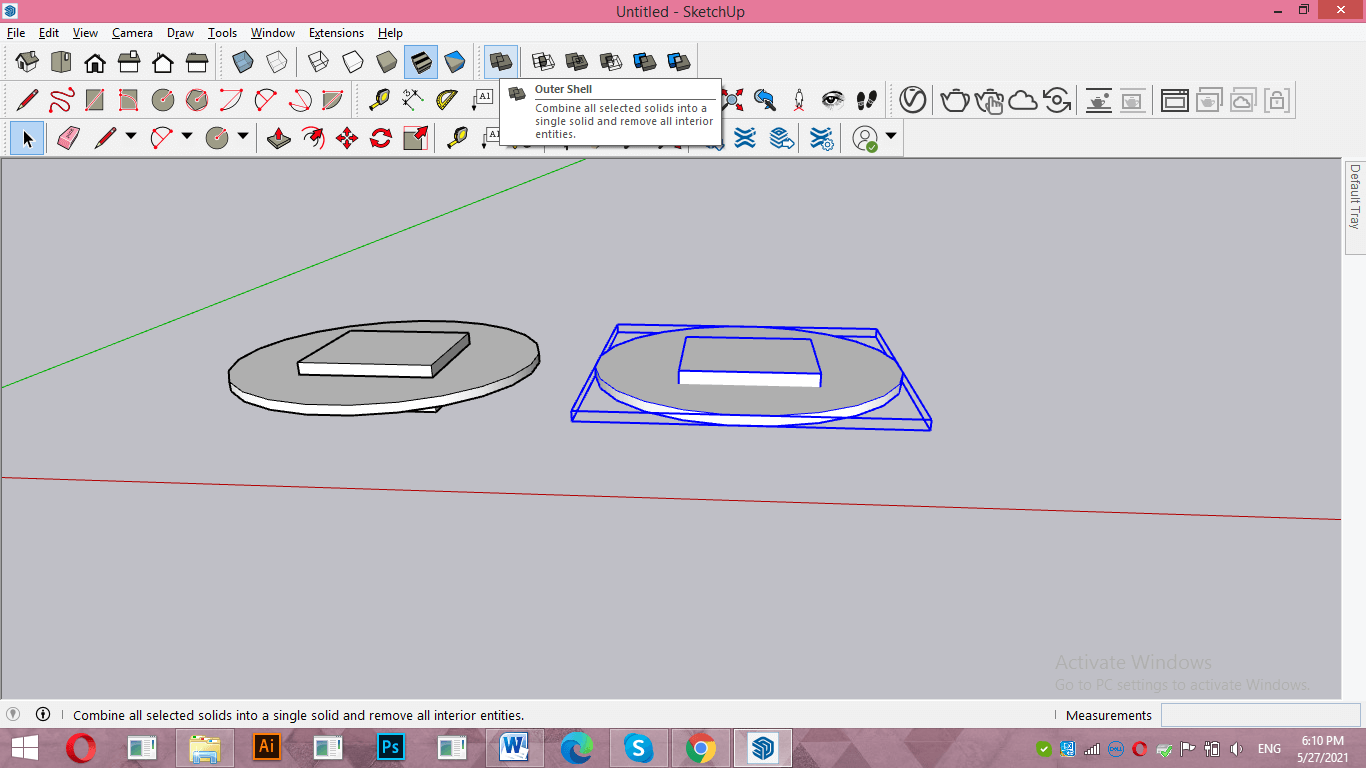Select the Position Camera tool
The height and width of the screenshot is (768, 1366).
[799, 100]
